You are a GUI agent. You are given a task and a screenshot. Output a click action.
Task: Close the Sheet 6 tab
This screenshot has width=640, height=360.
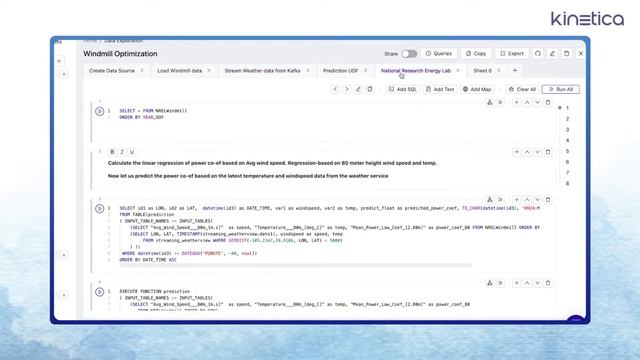point(499,71)
